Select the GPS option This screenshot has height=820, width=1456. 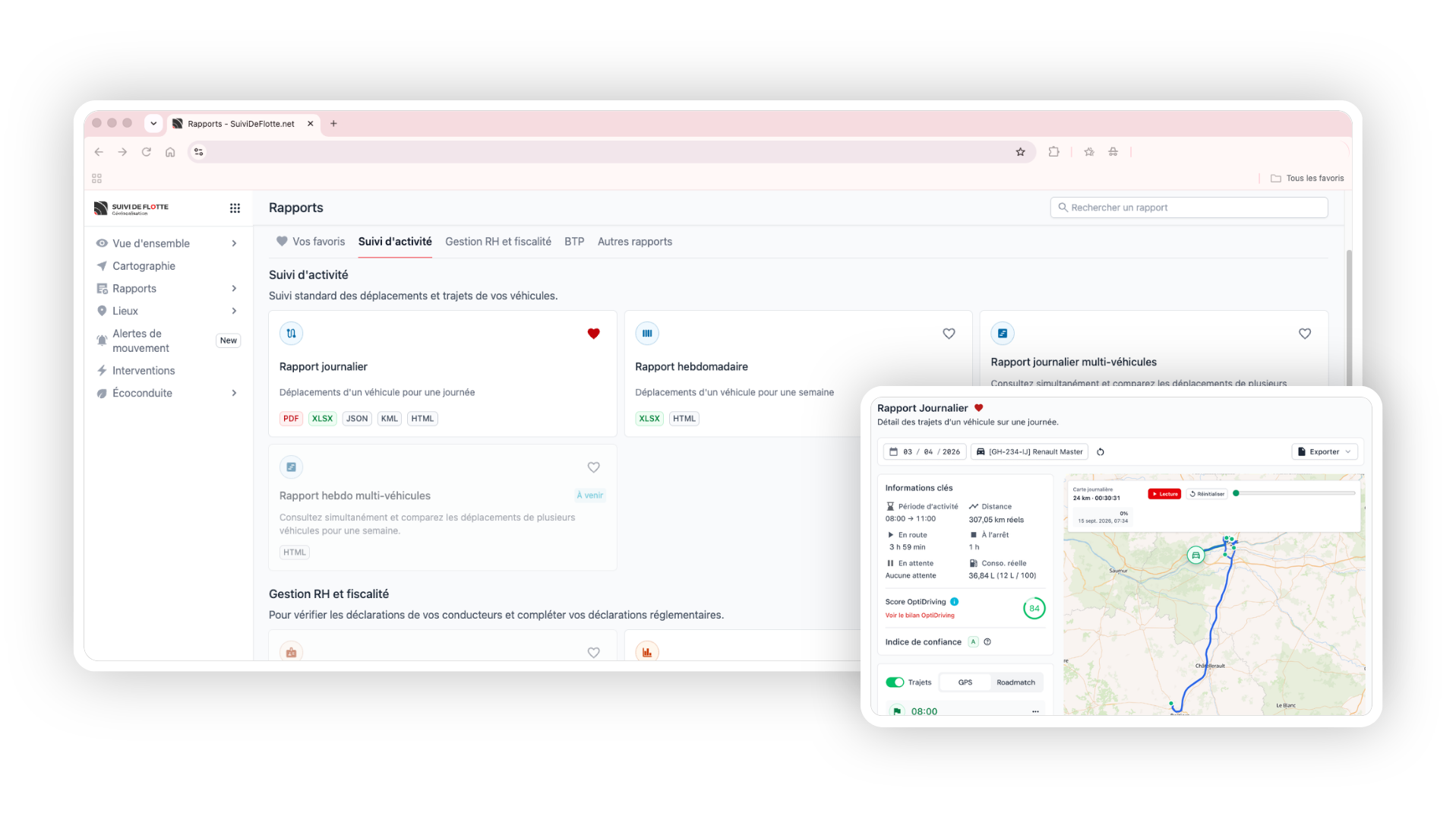[x=965, y=682]
